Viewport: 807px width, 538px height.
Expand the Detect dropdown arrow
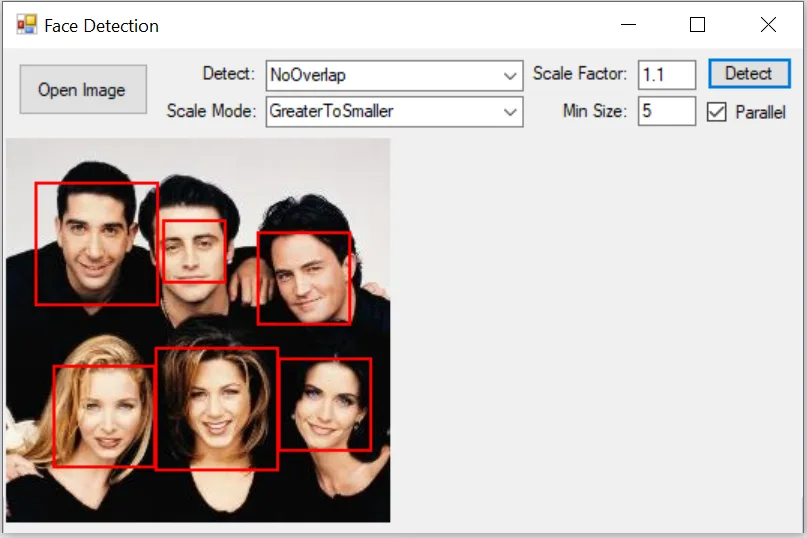pos(511,75)
